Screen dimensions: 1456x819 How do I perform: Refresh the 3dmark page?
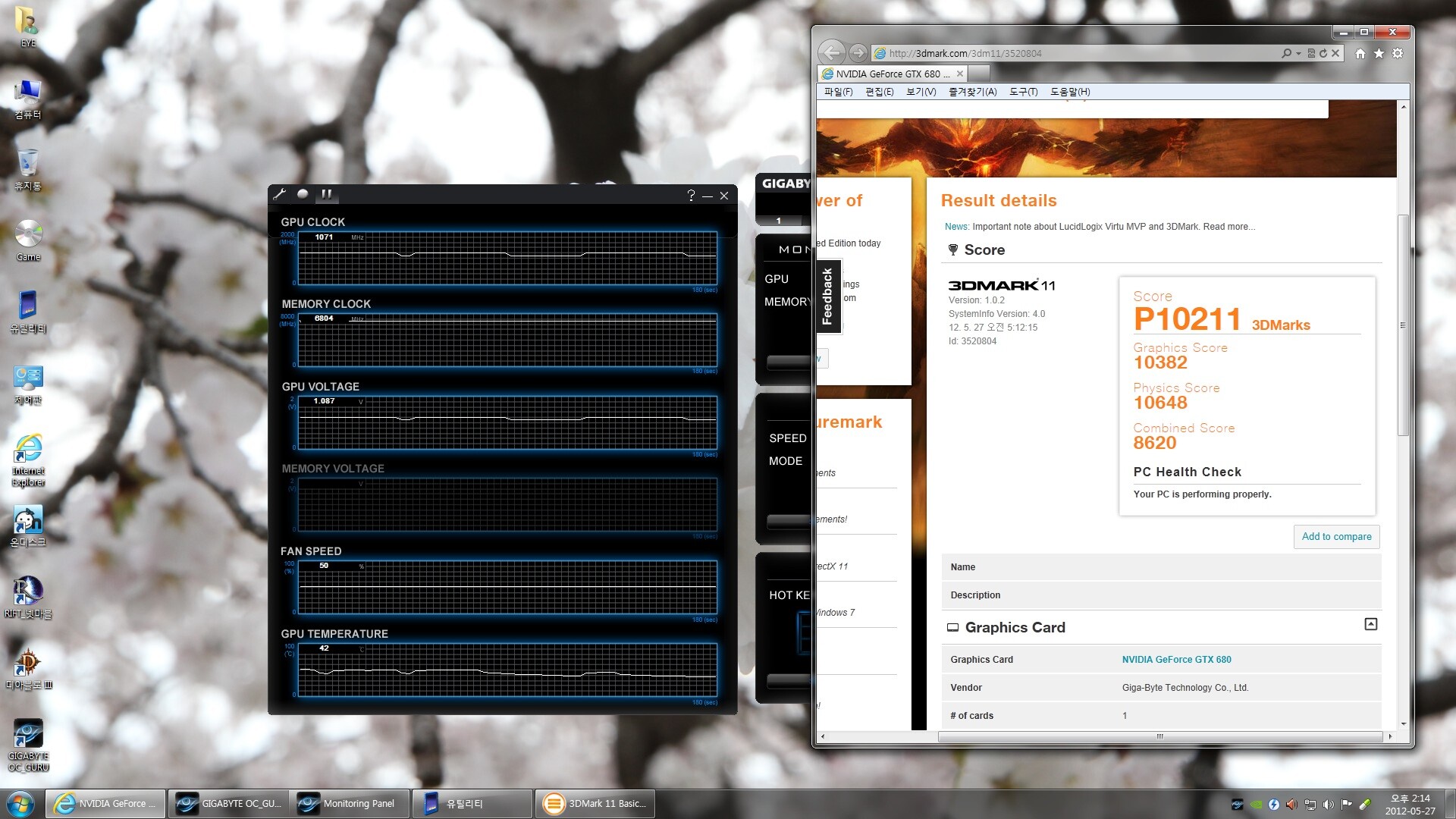pyautogui.click(x=1323, y=53)
